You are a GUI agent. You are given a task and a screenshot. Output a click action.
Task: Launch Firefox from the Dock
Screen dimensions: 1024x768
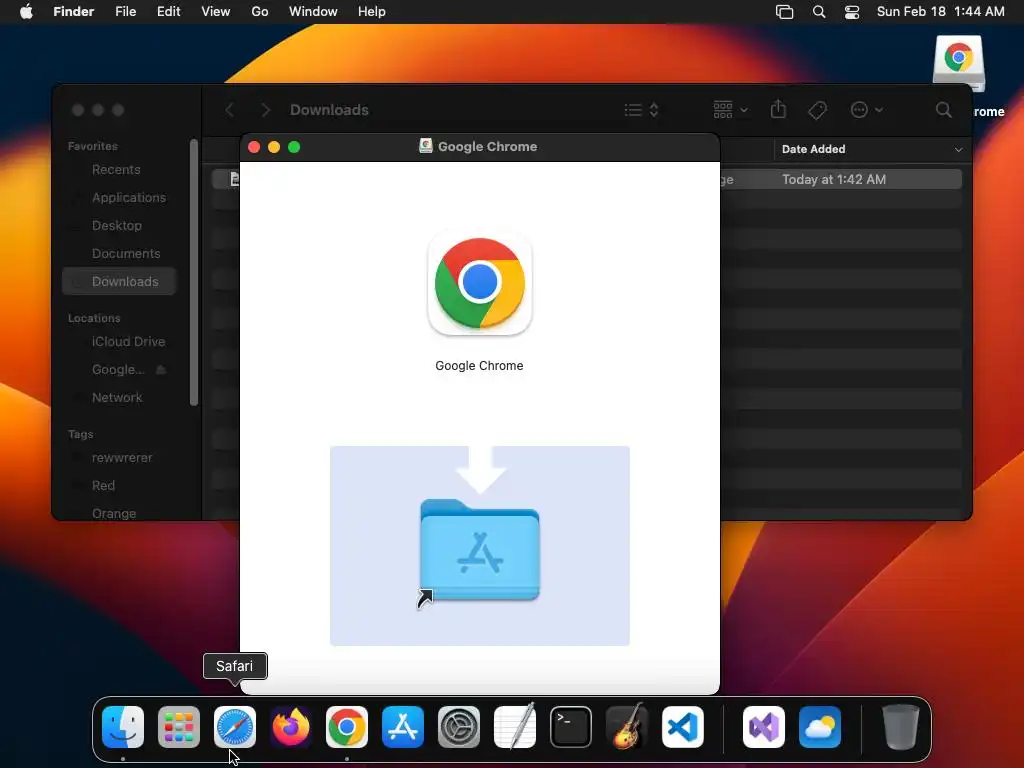(x=291, y=727)
